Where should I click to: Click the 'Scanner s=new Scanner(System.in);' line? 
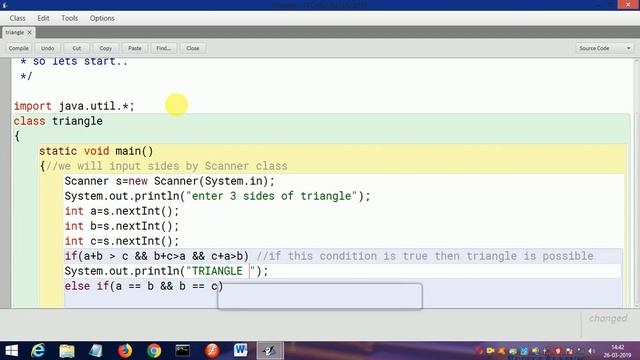(170, 181)
